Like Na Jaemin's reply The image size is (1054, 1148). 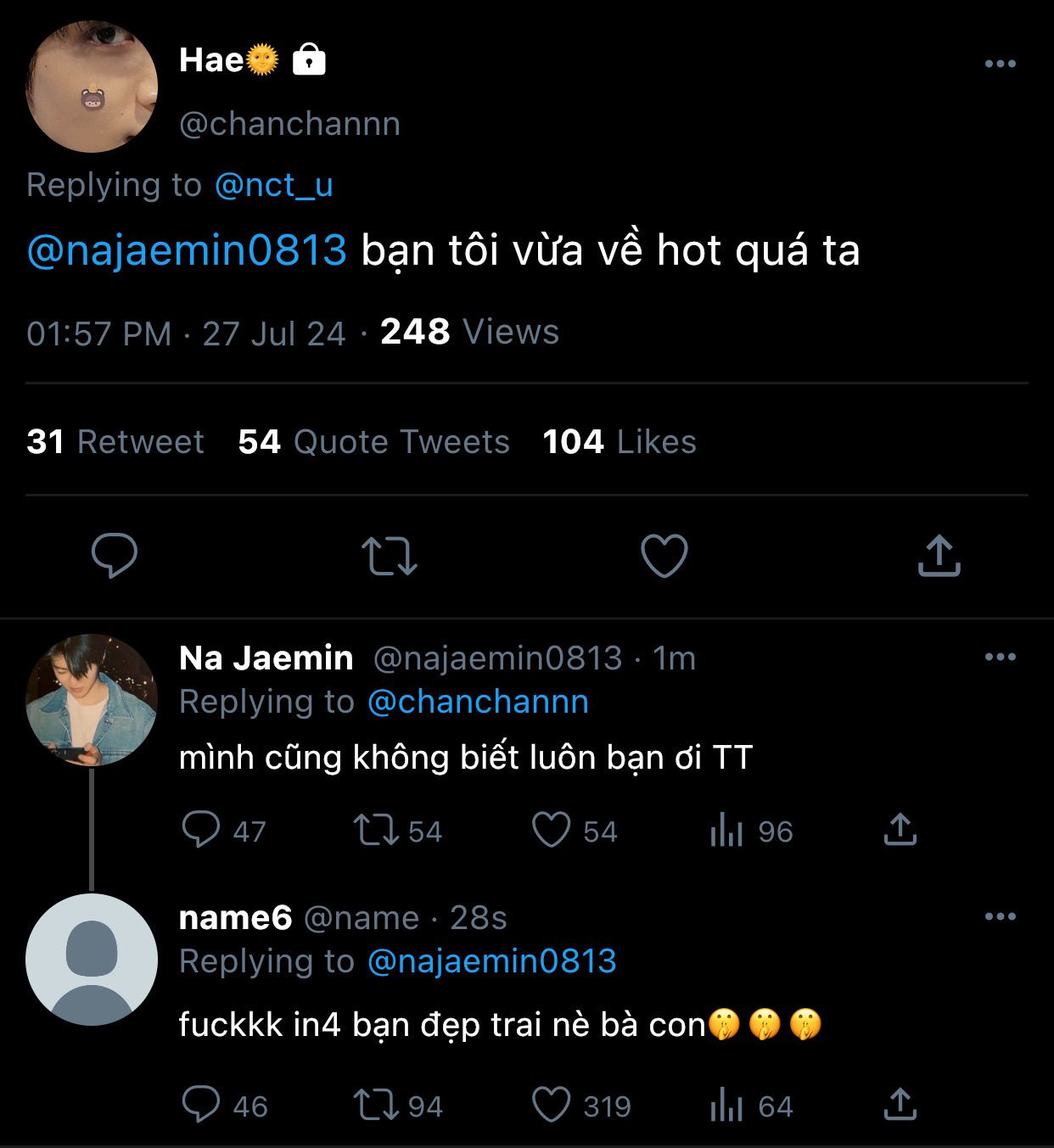pos(551,830)
